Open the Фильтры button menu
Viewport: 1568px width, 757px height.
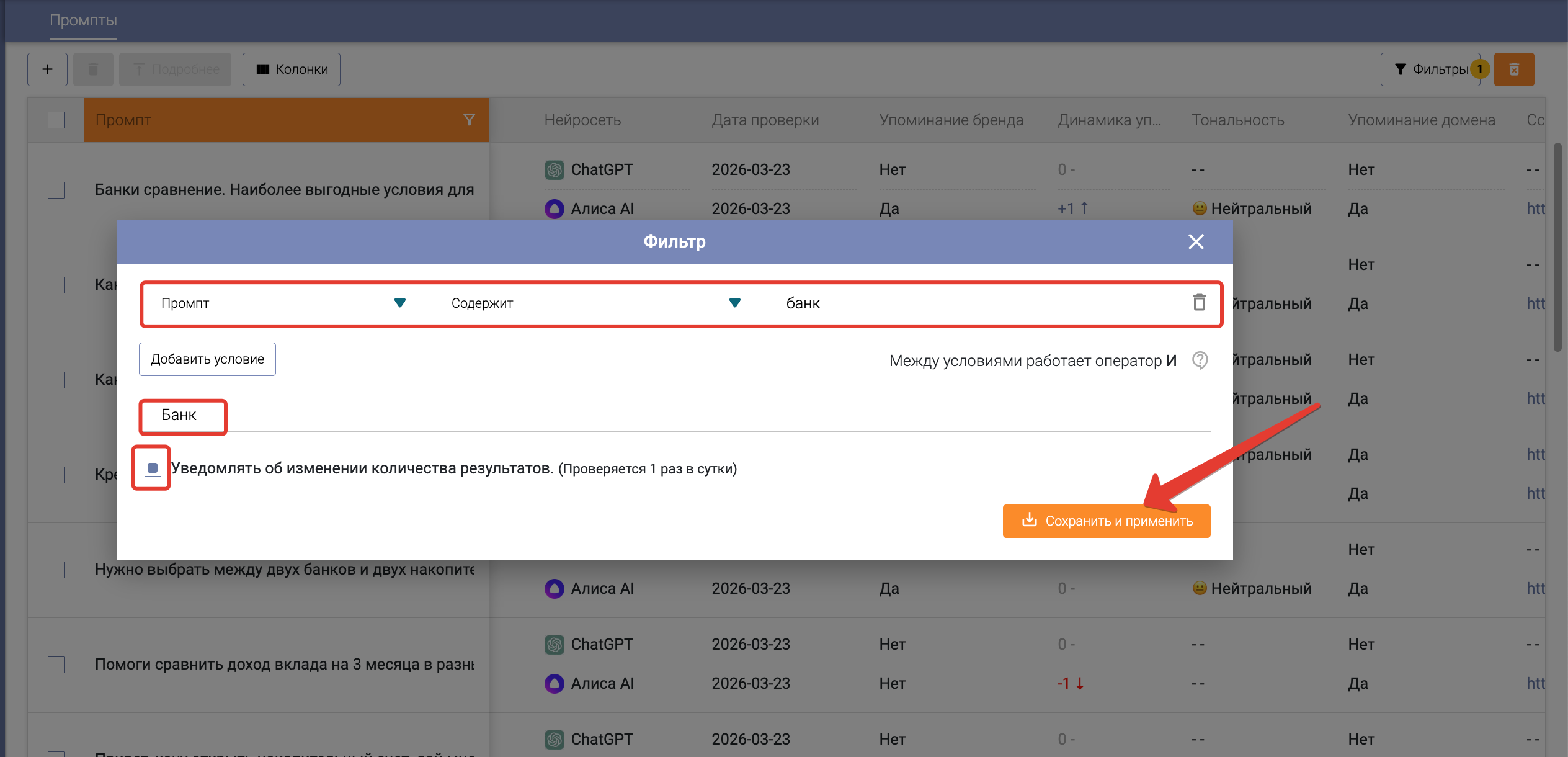tap(1430, 69)
